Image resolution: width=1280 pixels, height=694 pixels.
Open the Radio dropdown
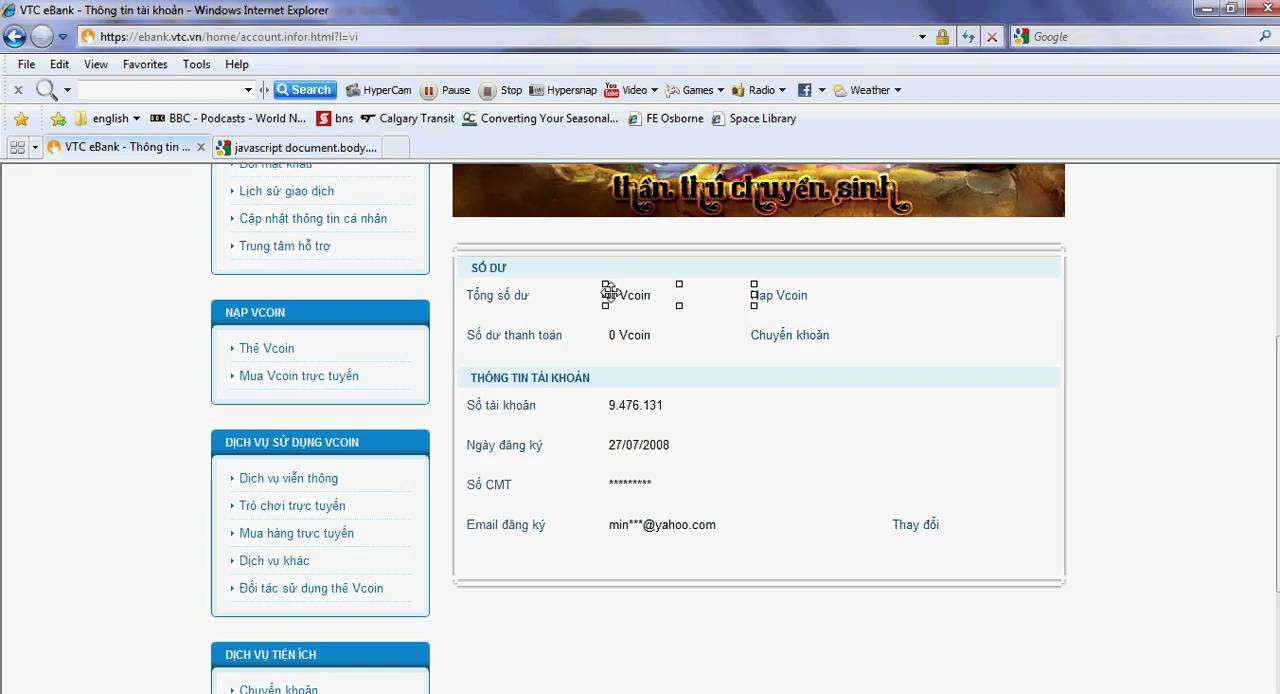click(759, 90)
